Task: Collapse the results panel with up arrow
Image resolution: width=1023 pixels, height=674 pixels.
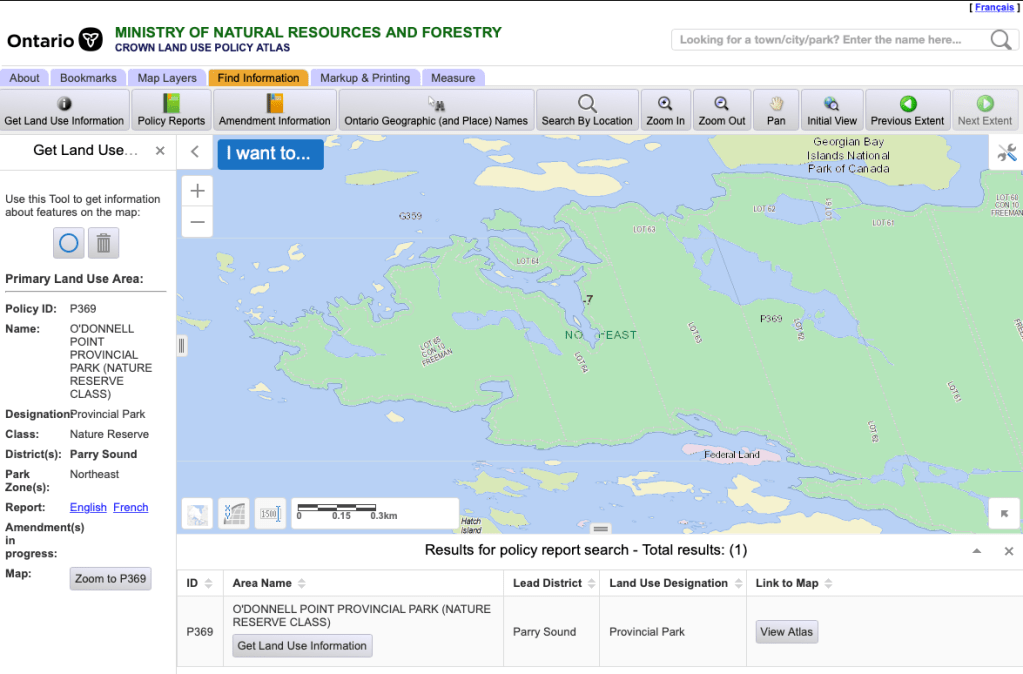Action: (976, 551)
